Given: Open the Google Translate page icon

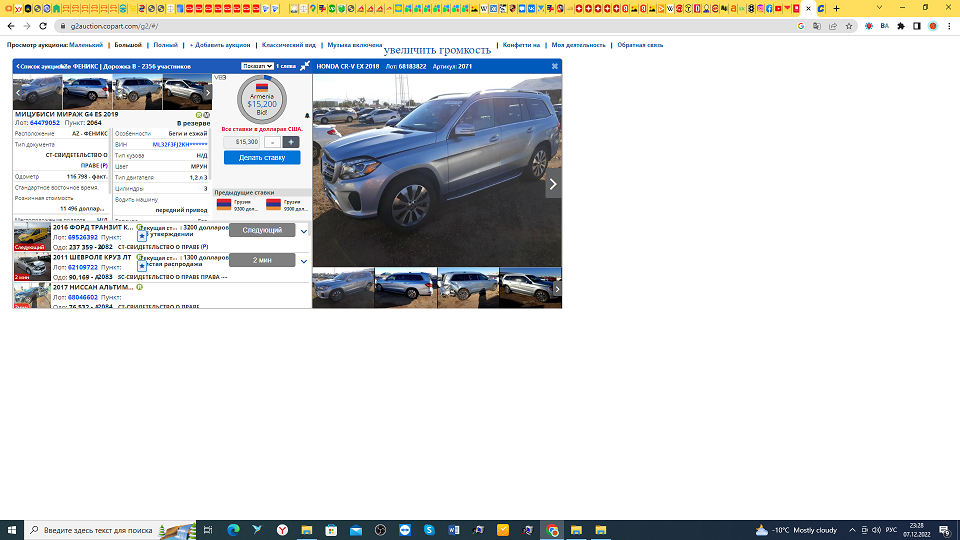Looking at the screenshot, I should [x=817, y=26].
